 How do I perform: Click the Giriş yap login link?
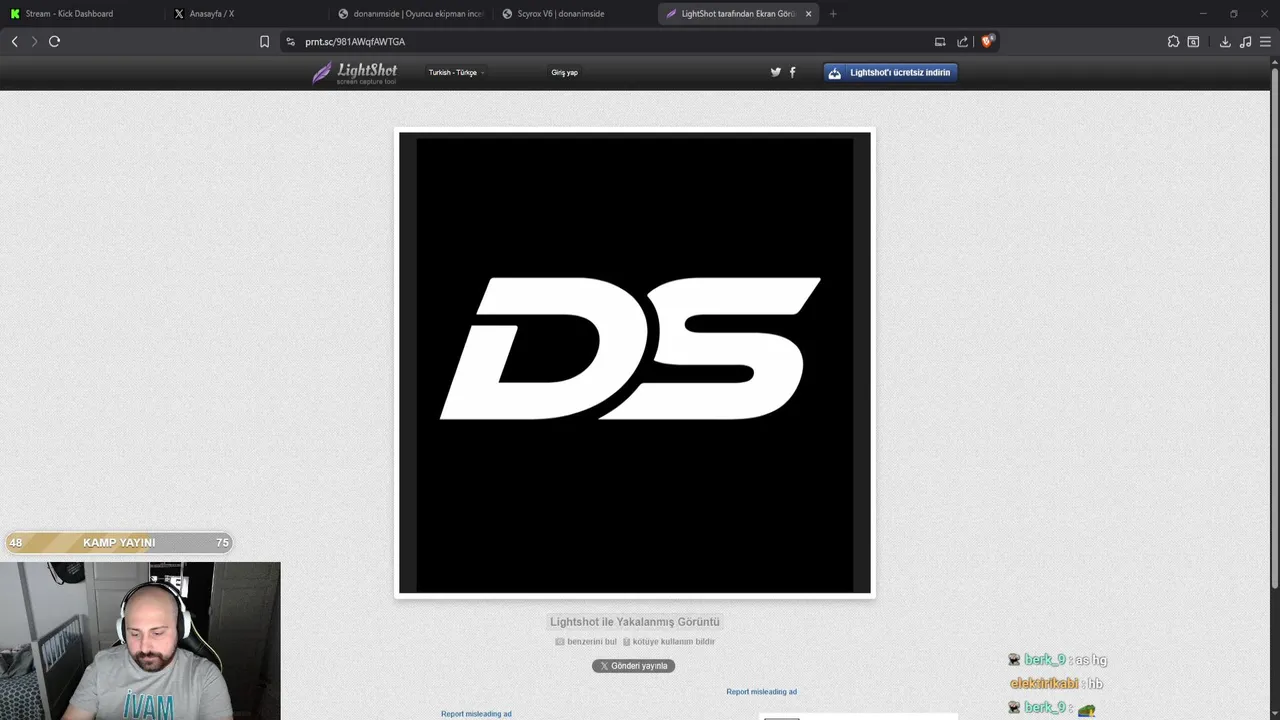pyautogui.click(x=564, y=73)
